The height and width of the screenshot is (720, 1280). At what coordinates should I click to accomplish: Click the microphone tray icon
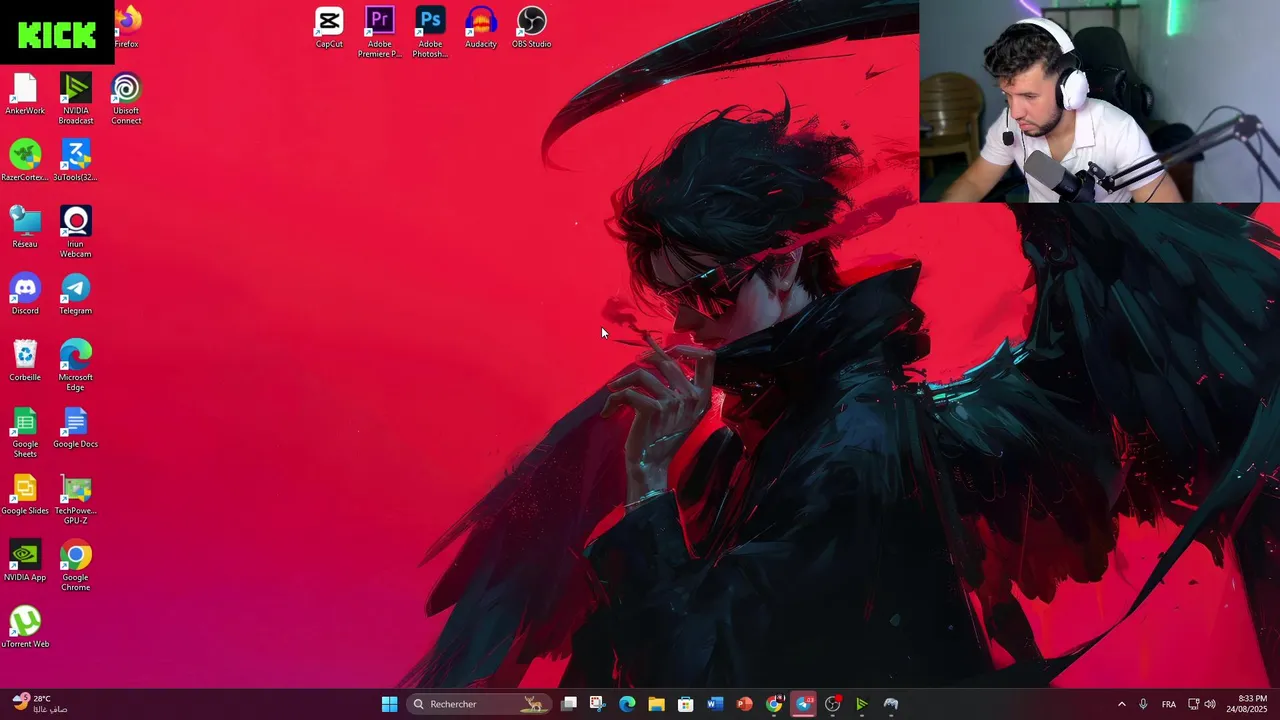pyautogui.click(x=1143, y=704)
